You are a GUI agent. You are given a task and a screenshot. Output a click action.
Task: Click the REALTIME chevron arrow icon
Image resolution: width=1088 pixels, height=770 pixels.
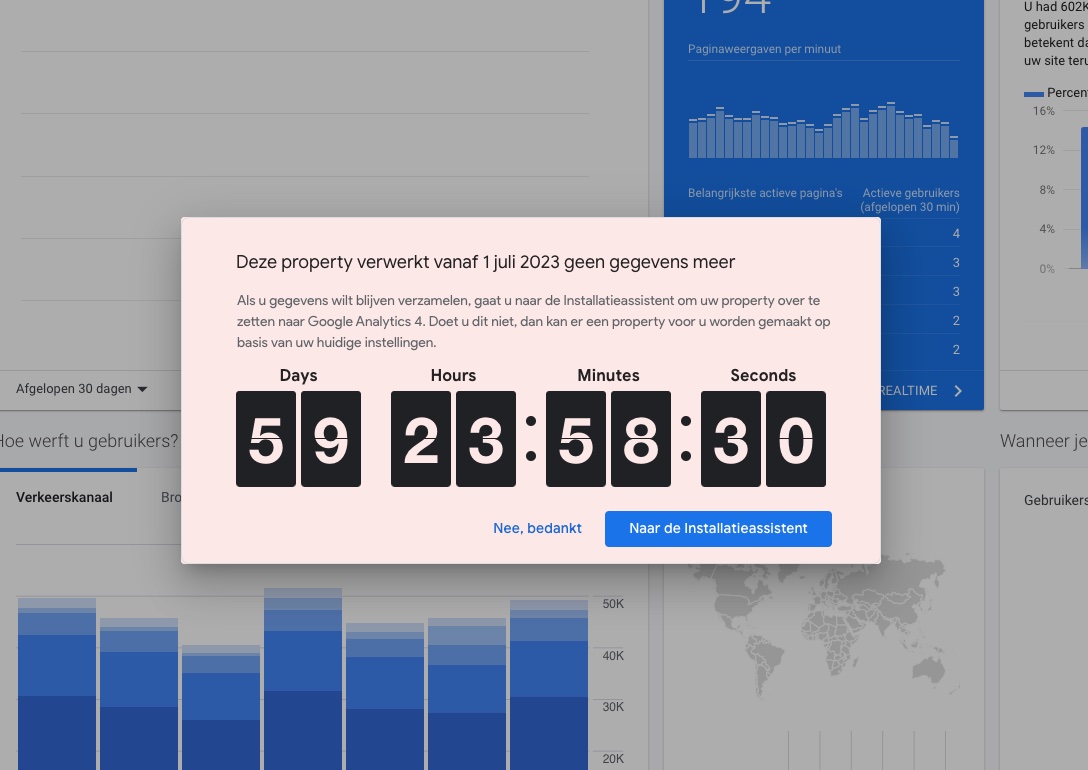958,391
